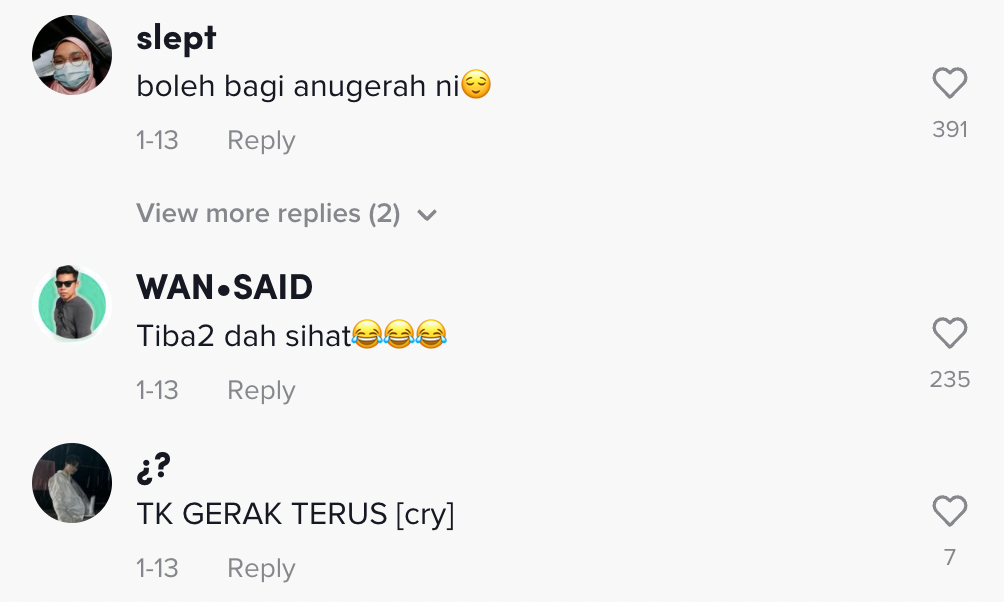This screenshot has width=1004, height=602.
Task: Like slept's comment with the heart icon
Action: (x=950, y=83)
